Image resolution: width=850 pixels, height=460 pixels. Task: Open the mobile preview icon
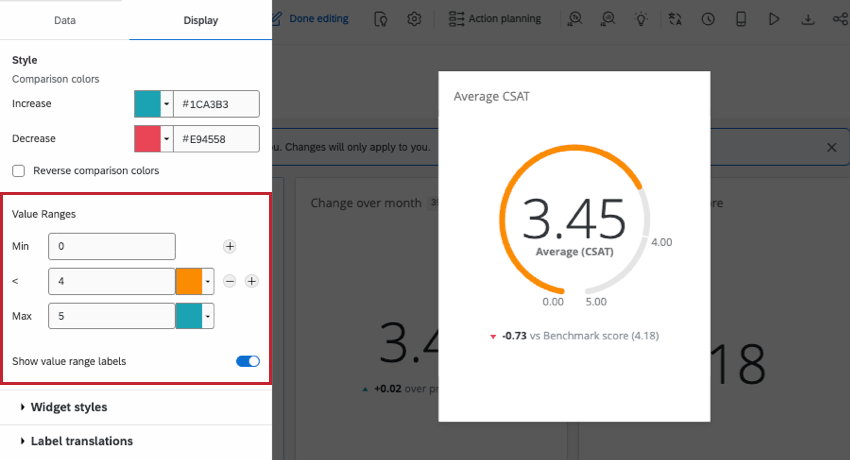741,19
